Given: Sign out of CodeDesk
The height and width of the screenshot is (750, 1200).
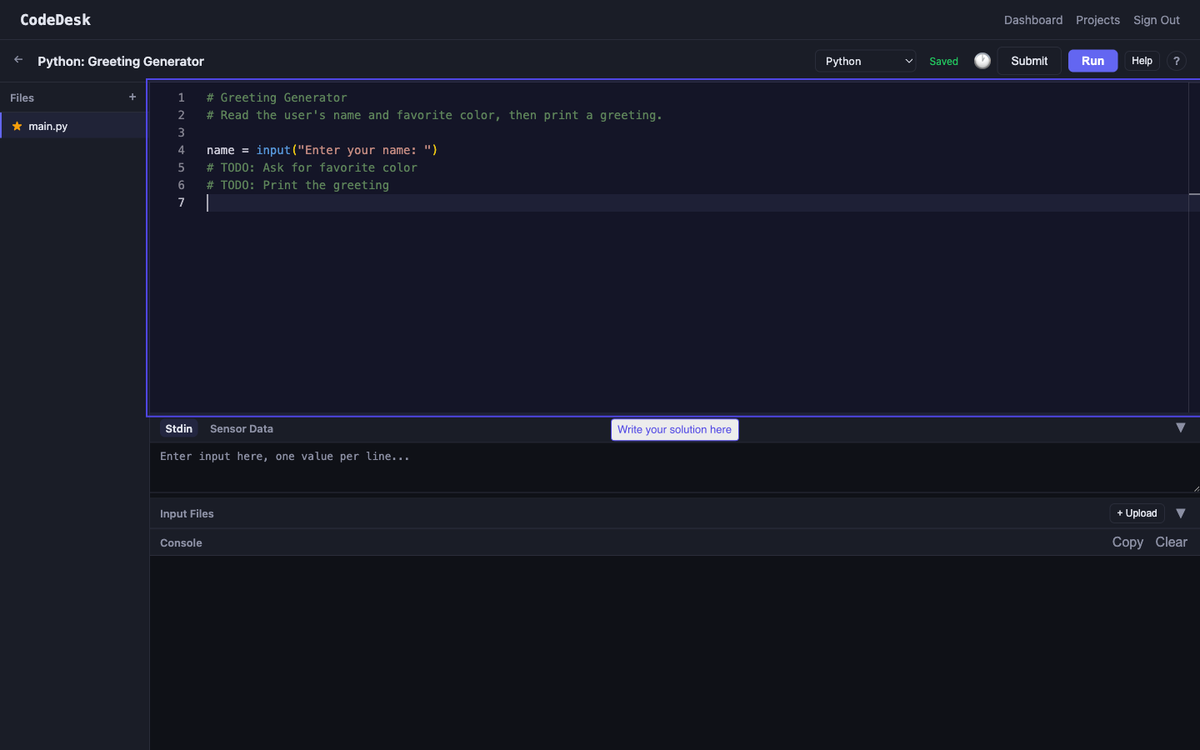Looking at the screenshot, I should pos(1156,20).
